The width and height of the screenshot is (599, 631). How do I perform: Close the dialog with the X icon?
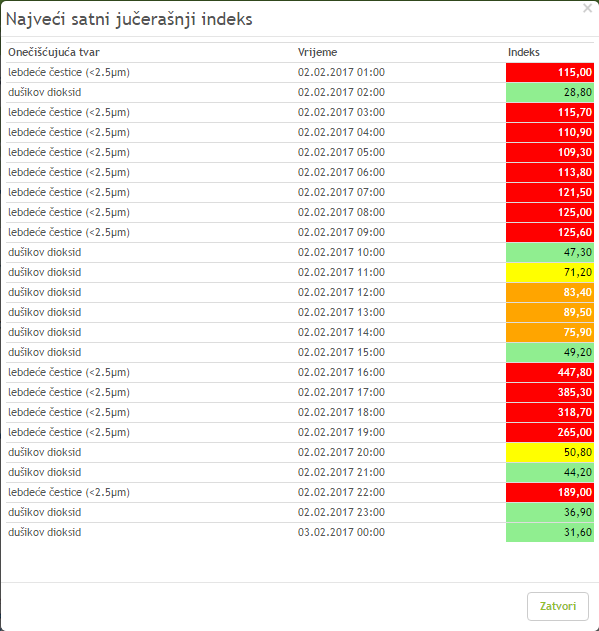587,8
